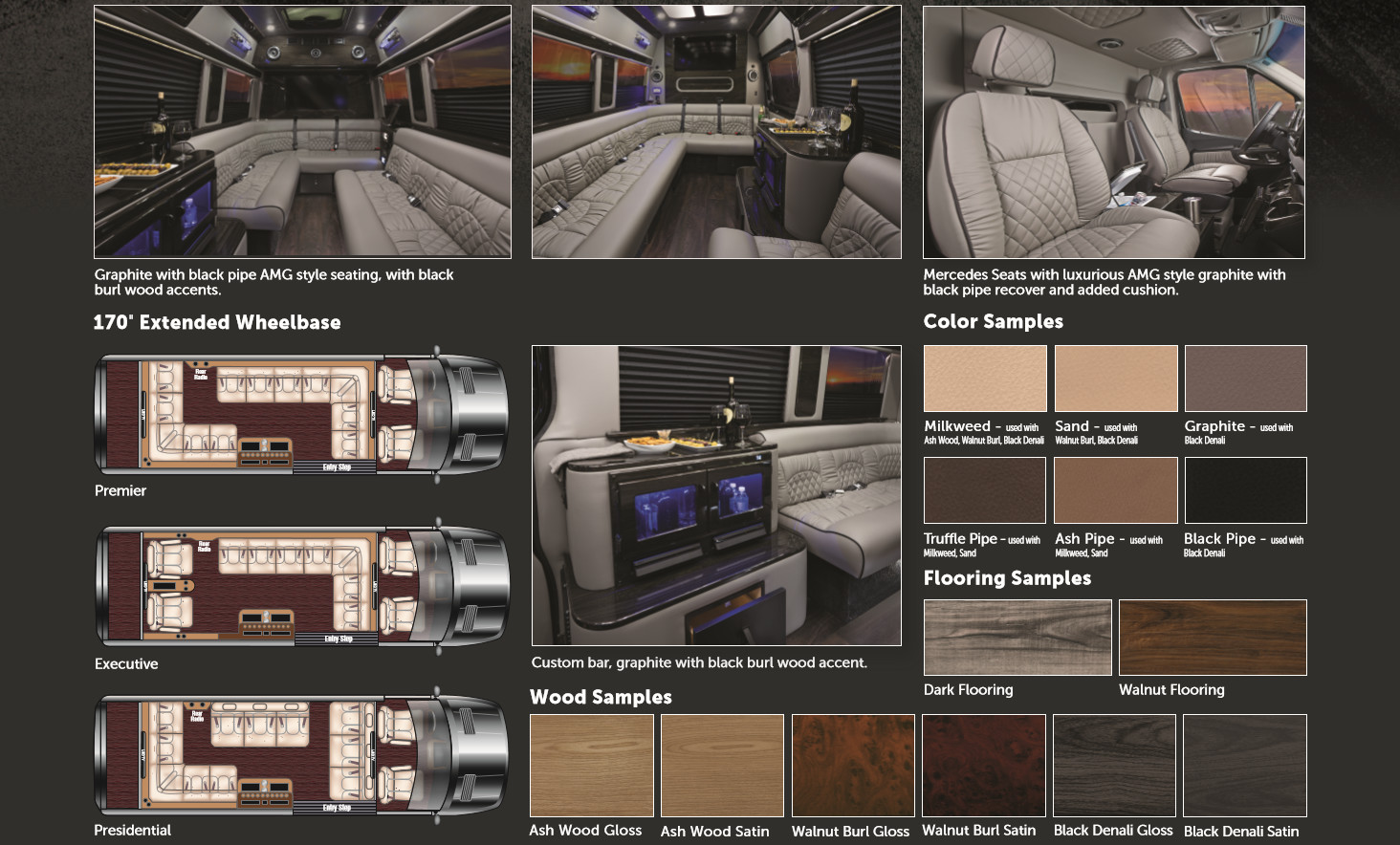Image resolution: width=1400 pixels, height=845 pixels.
Task: Click the 170" Extended Wheelbase heading
Action: (x=217, y=322)
